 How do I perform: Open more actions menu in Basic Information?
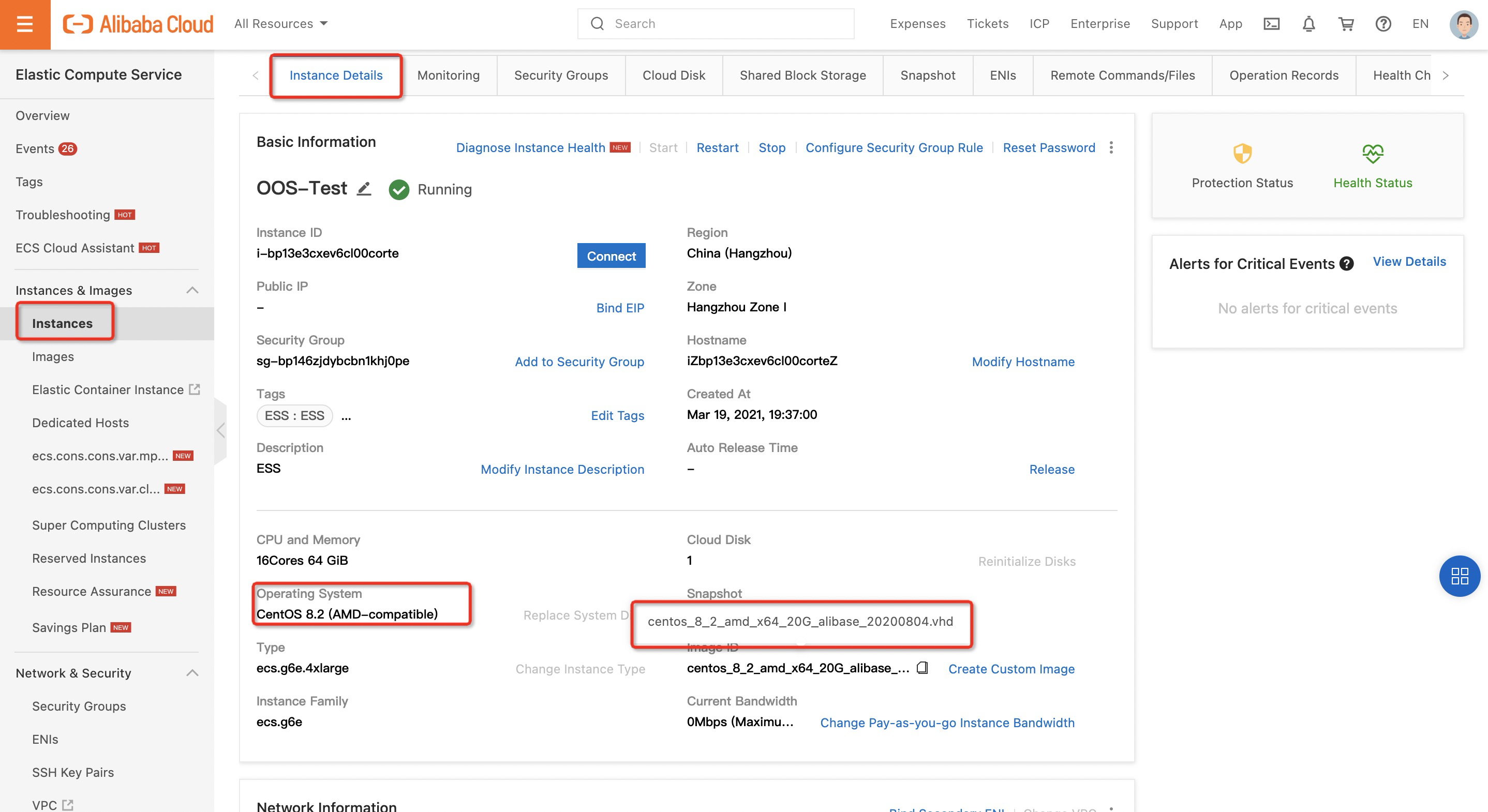pyautogui.click(x=1111, y=147)
